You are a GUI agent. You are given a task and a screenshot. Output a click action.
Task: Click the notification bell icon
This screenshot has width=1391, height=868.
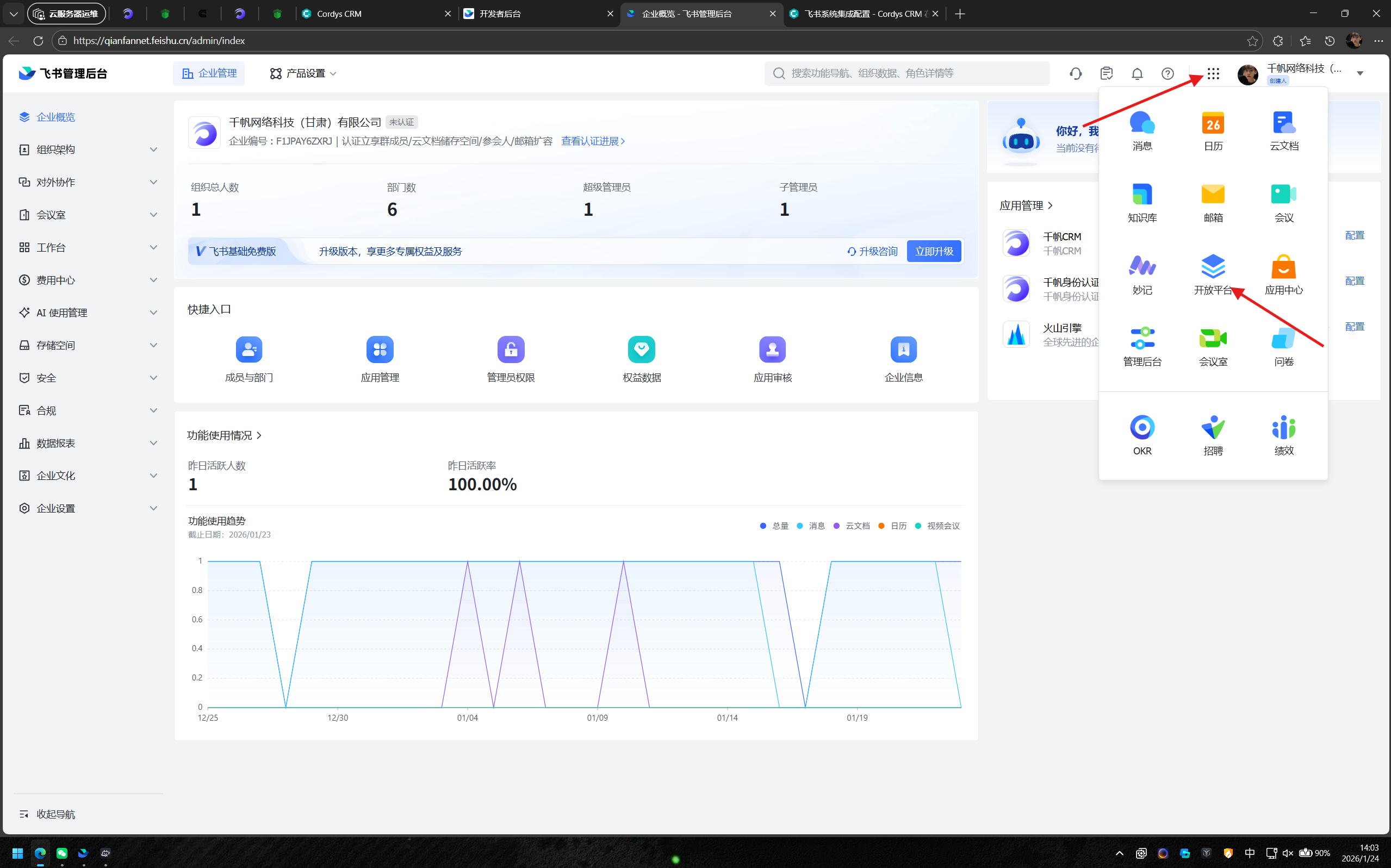[x=1137, y=73]
